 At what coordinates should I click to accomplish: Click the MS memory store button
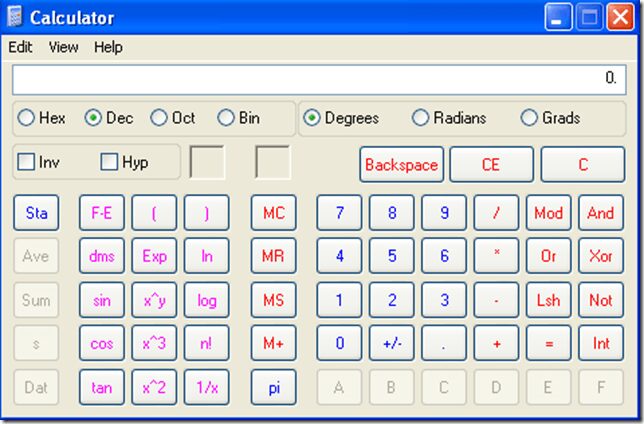click(x=273, y=300)
